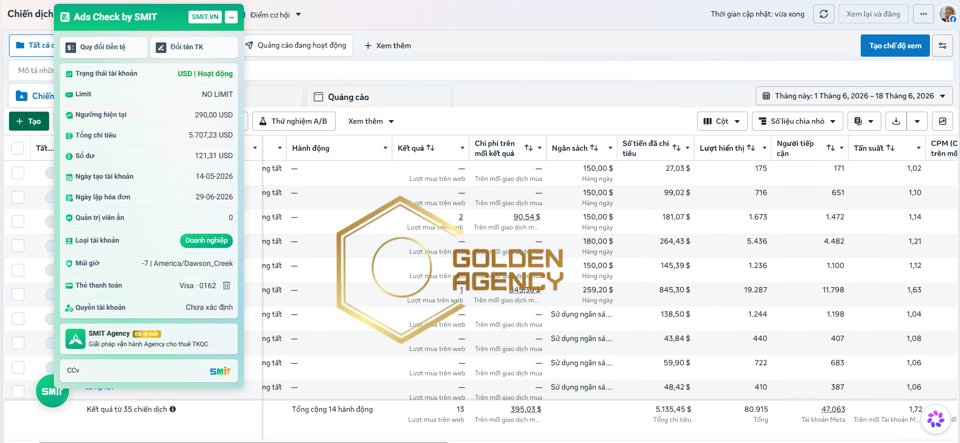Check the row with 43,84 $ spent
This screenshot has width=960, height=443.
(18, 343)
